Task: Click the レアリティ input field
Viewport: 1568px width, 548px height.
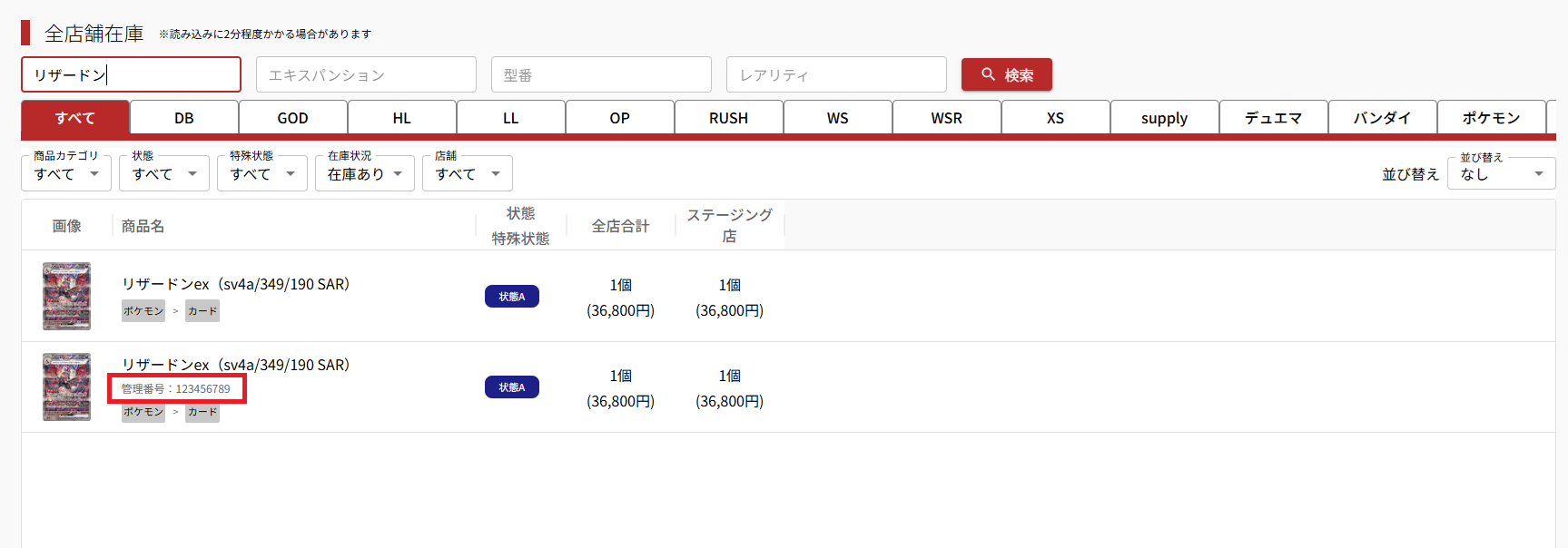Action: click(x=836, y=74)
